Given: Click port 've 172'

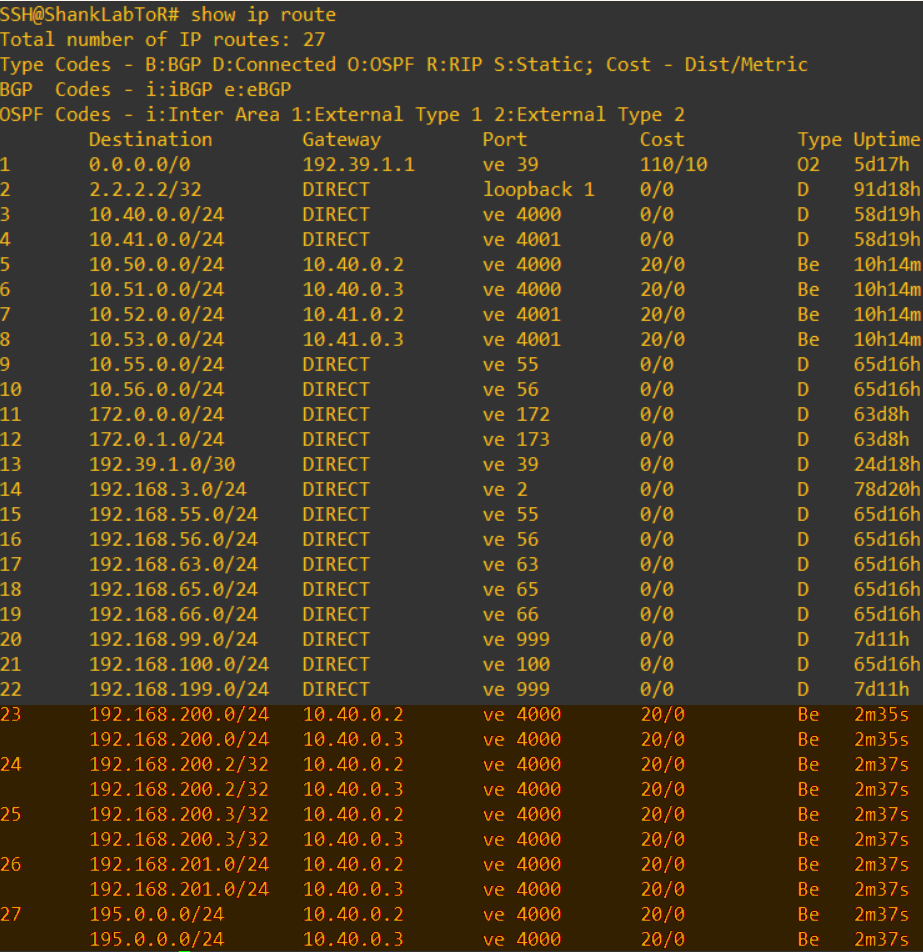Looking at the screenshot, I should pos(516,414).
